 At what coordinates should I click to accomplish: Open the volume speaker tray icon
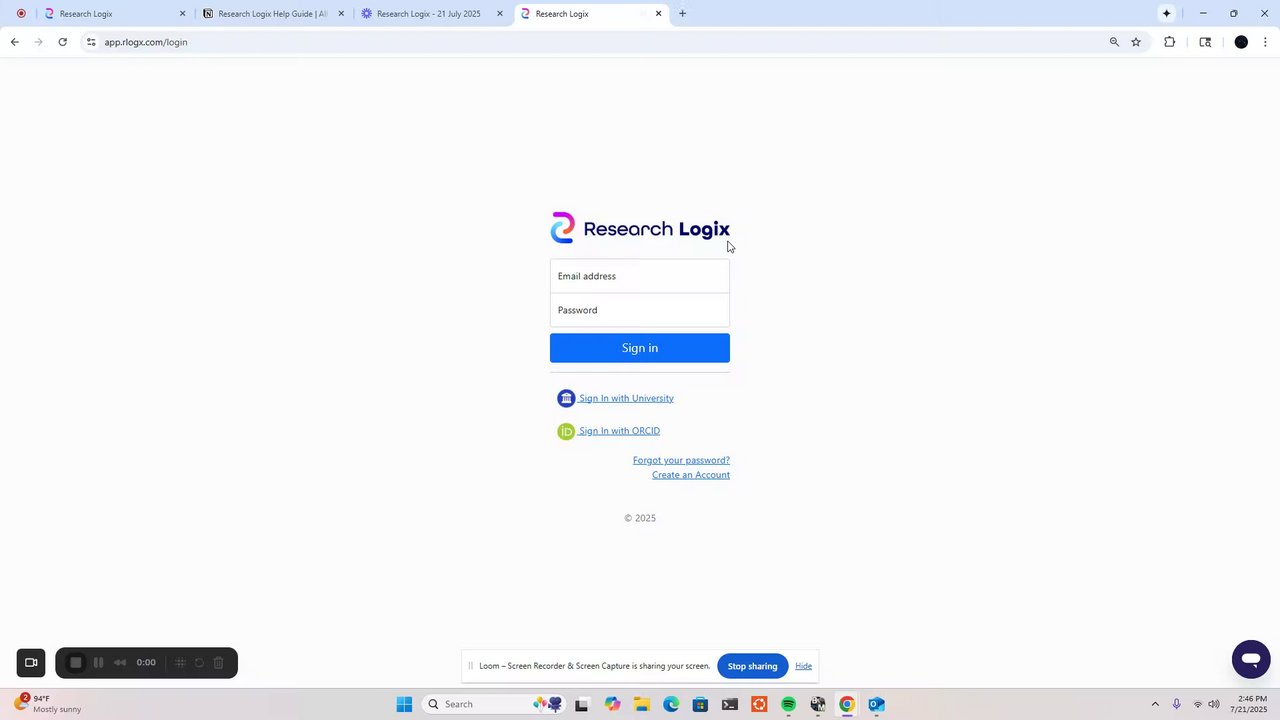click(x=1214, y=704)
